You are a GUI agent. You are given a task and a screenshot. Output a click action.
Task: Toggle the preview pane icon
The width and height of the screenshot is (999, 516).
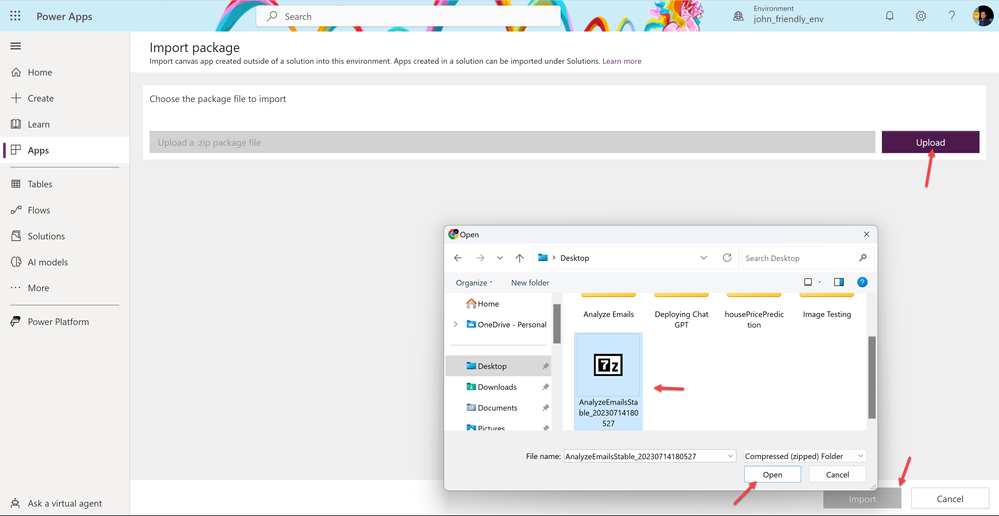pyautogui.click(x=839, y=282)
